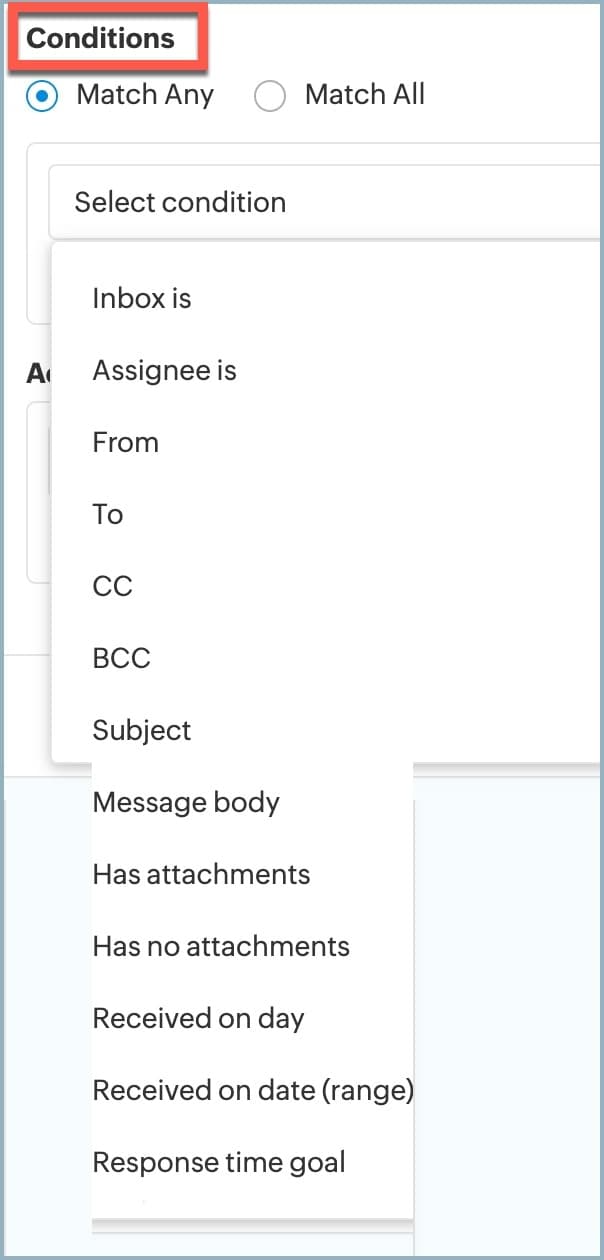Select the Response time goal condition
The width and height of the screenshot is (604, 1260).
[219, 1162]
